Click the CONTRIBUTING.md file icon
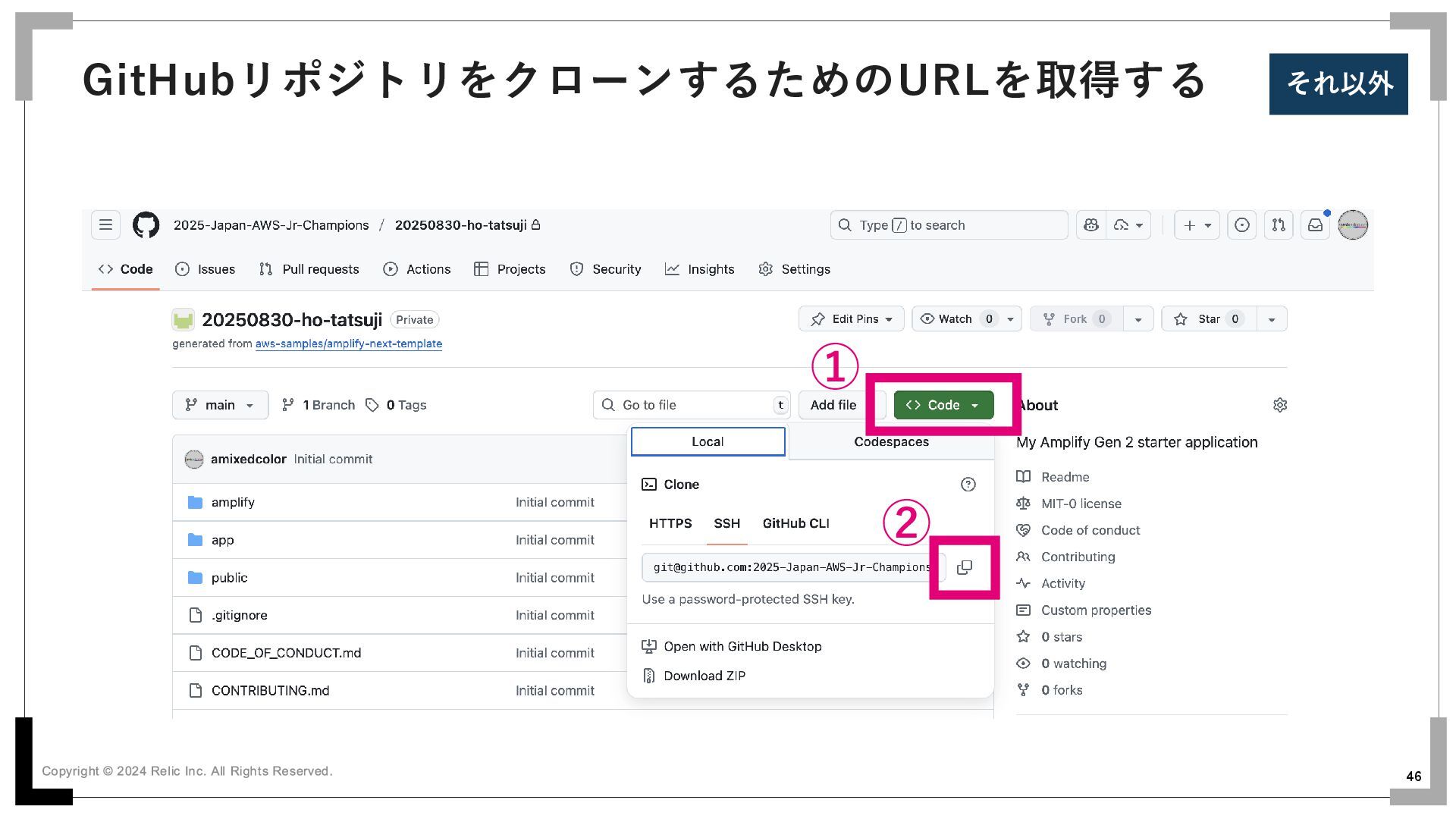Viewport: 1456px width, 819px height. (x=195, y=691)
